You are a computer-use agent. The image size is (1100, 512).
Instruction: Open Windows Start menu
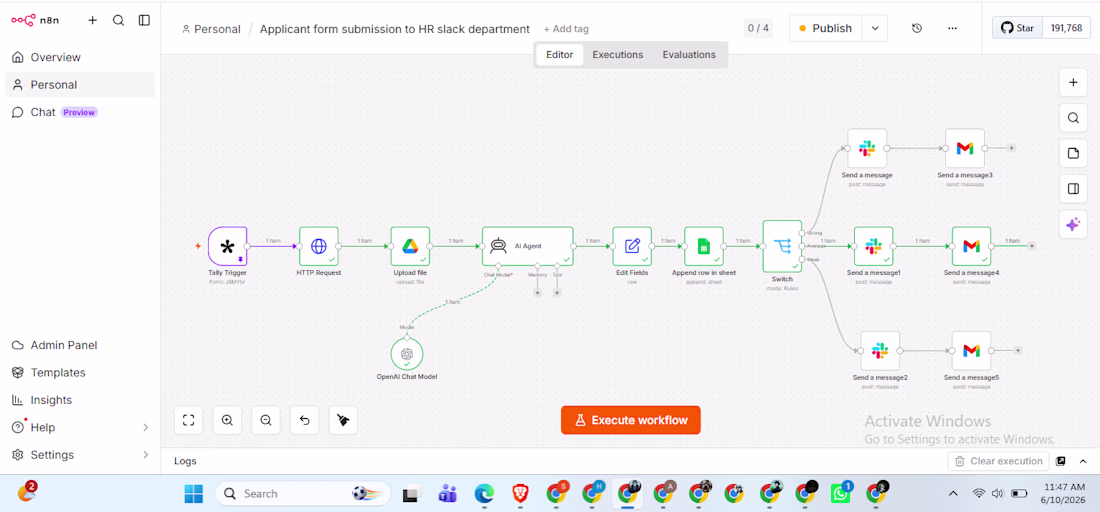pyautogui.click(x=194, y=494)
